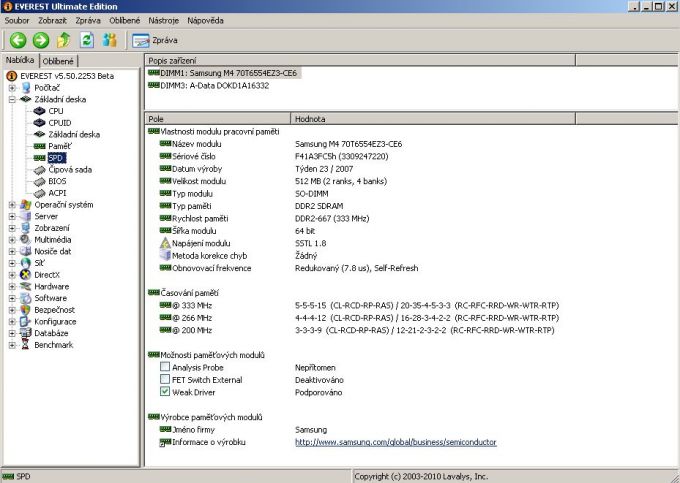This screenshot has height=483, width=680.
Task: Select DIMM3: A-Data DOKD1A16332 entry
Action: (x=209, y=85)
